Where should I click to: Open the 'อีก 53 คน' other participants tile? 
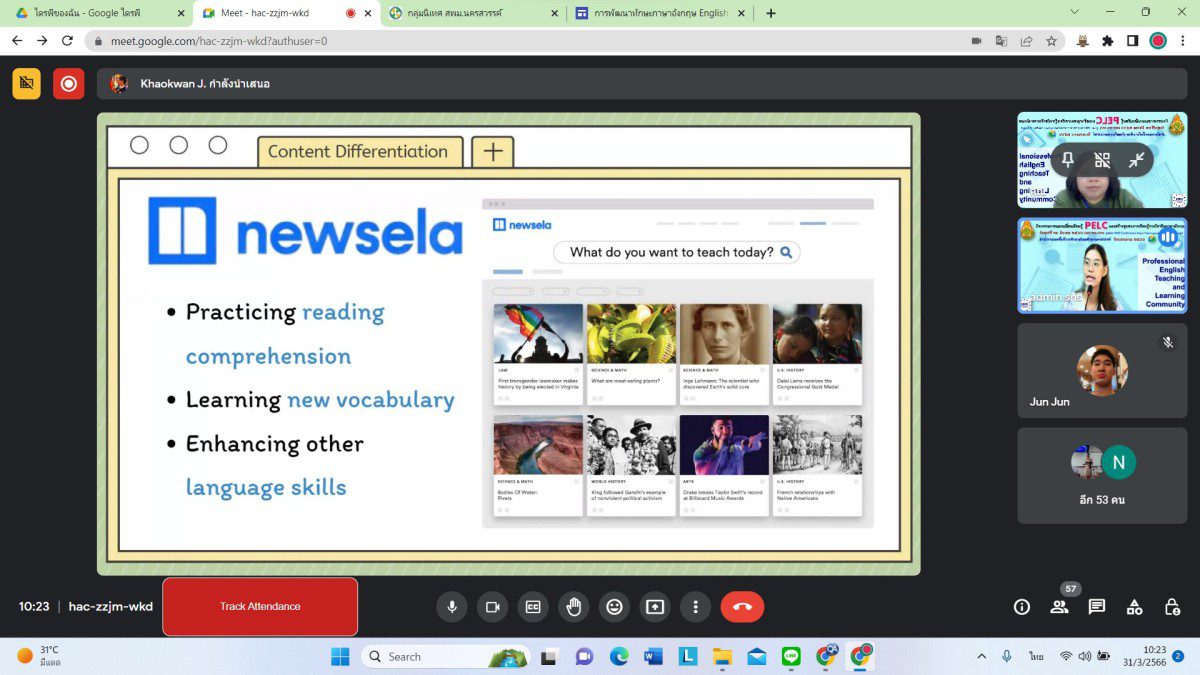point(1102,476)
